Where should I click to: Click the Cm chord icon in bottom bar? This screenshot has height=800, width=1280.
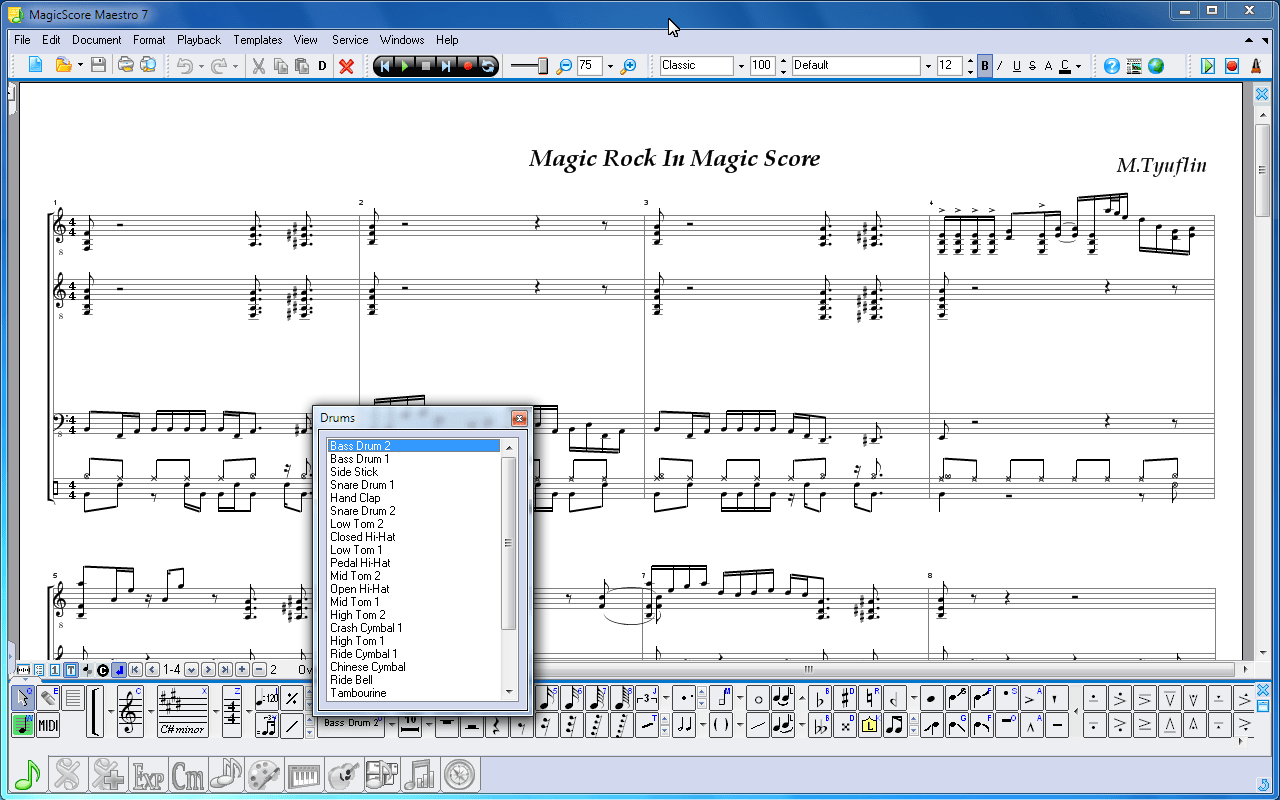(x=190, y=774)
